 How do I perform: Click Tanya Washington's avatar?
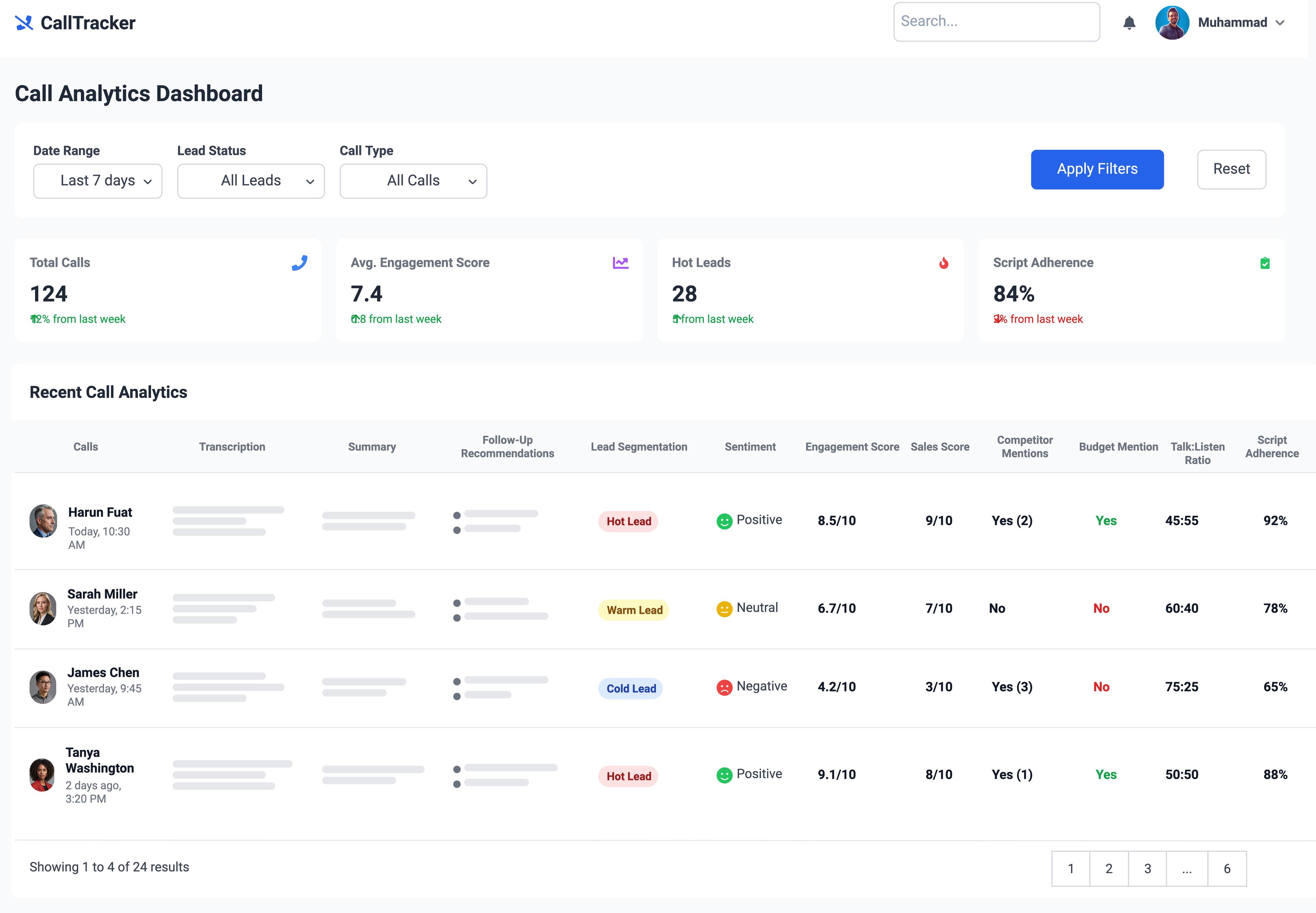[42, 774]
